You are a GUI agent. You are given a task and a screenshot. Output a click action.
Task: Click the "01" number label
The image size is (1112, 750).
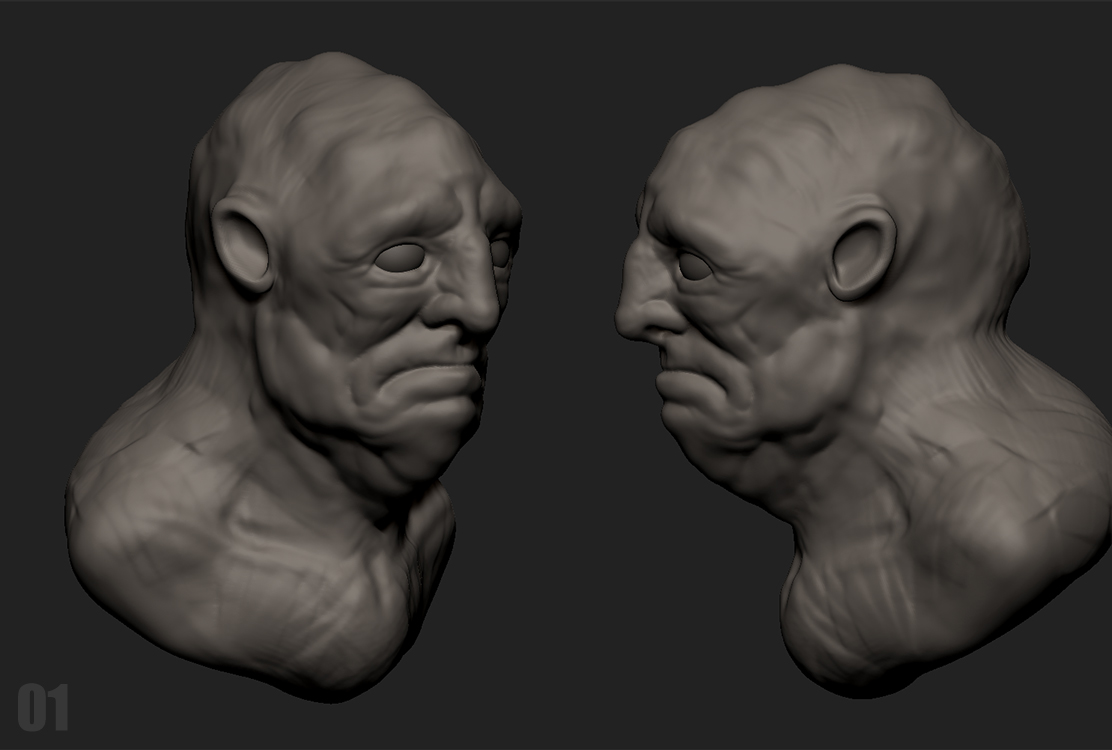point(43,708)
